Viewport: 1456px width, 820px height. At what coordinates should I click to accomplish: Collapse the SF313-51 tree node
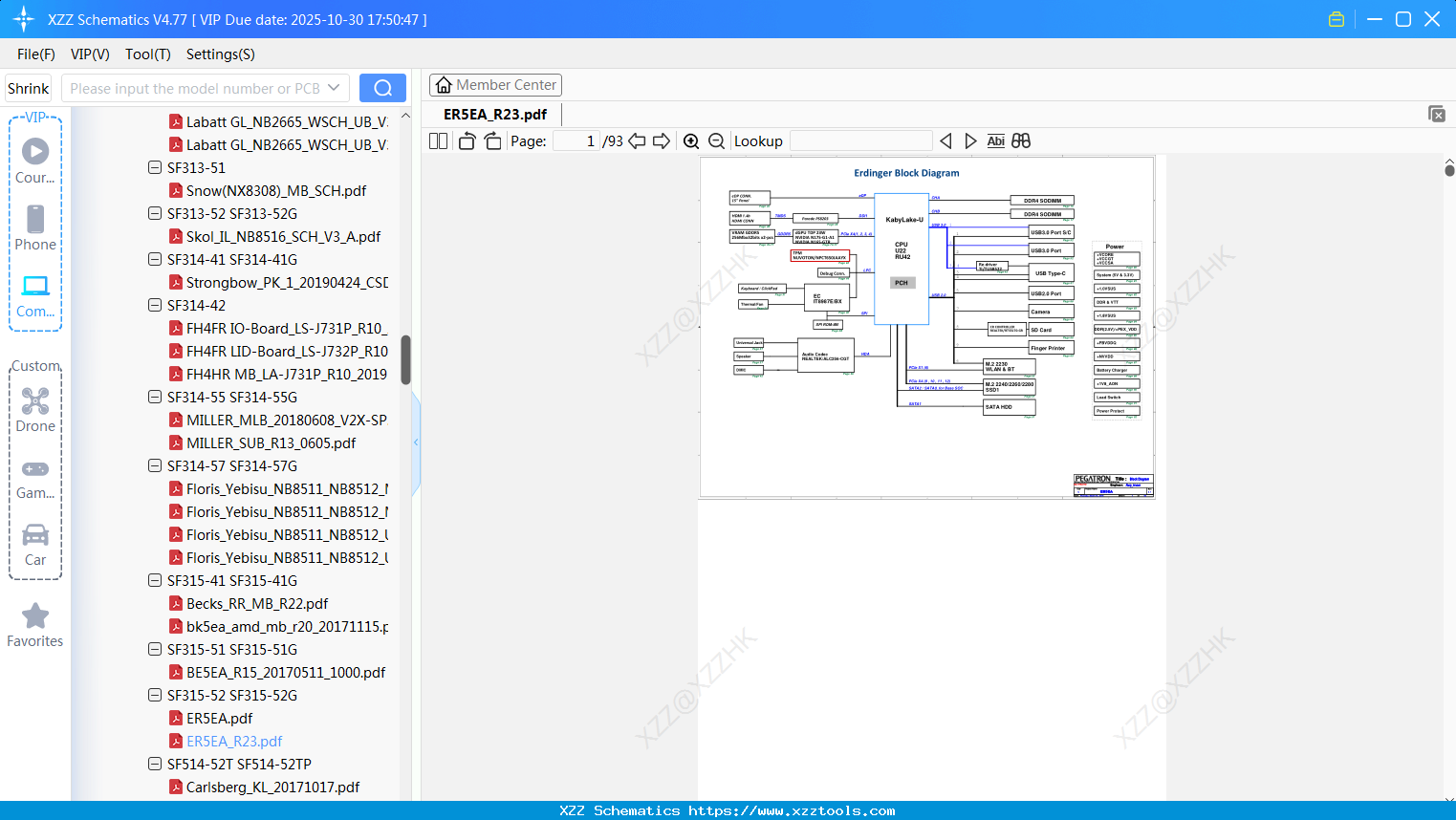(155, 167)
